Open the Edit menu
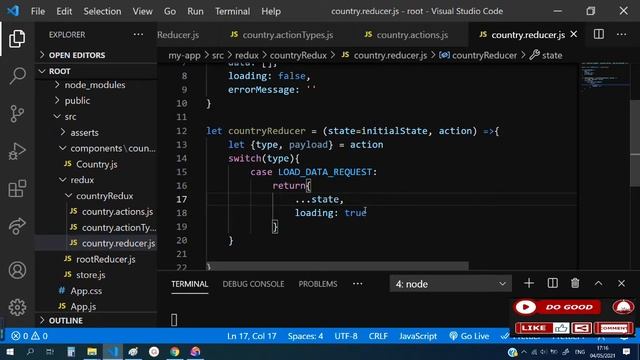 [64, 11]
